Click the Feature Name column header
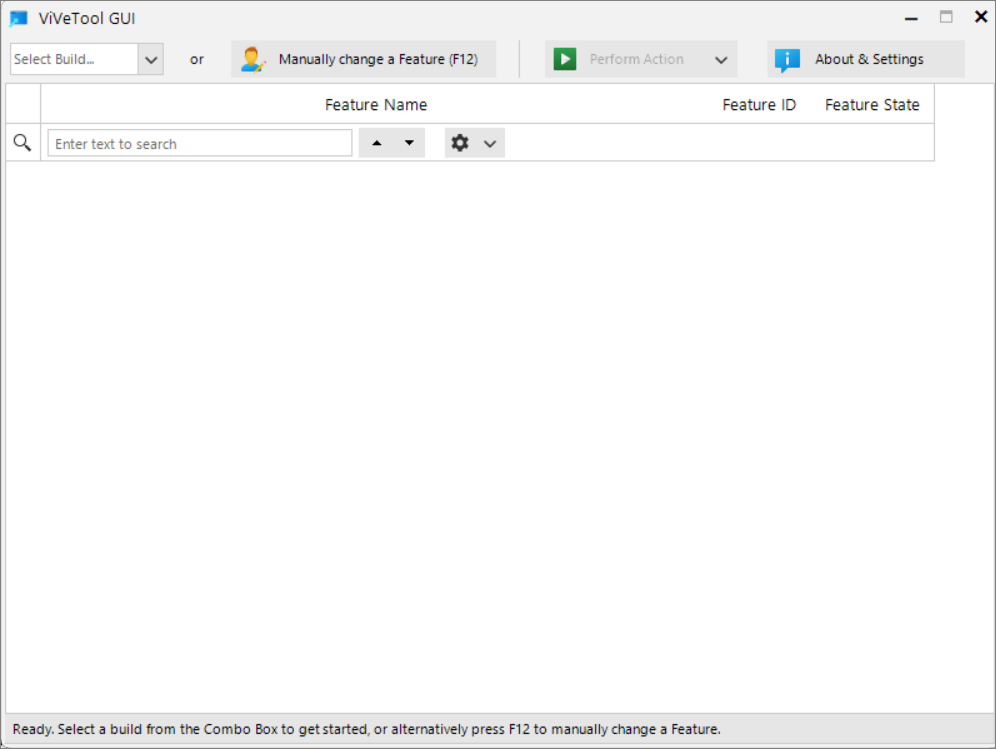The width and height of the screenshot is (996, 749). [376, 105]
